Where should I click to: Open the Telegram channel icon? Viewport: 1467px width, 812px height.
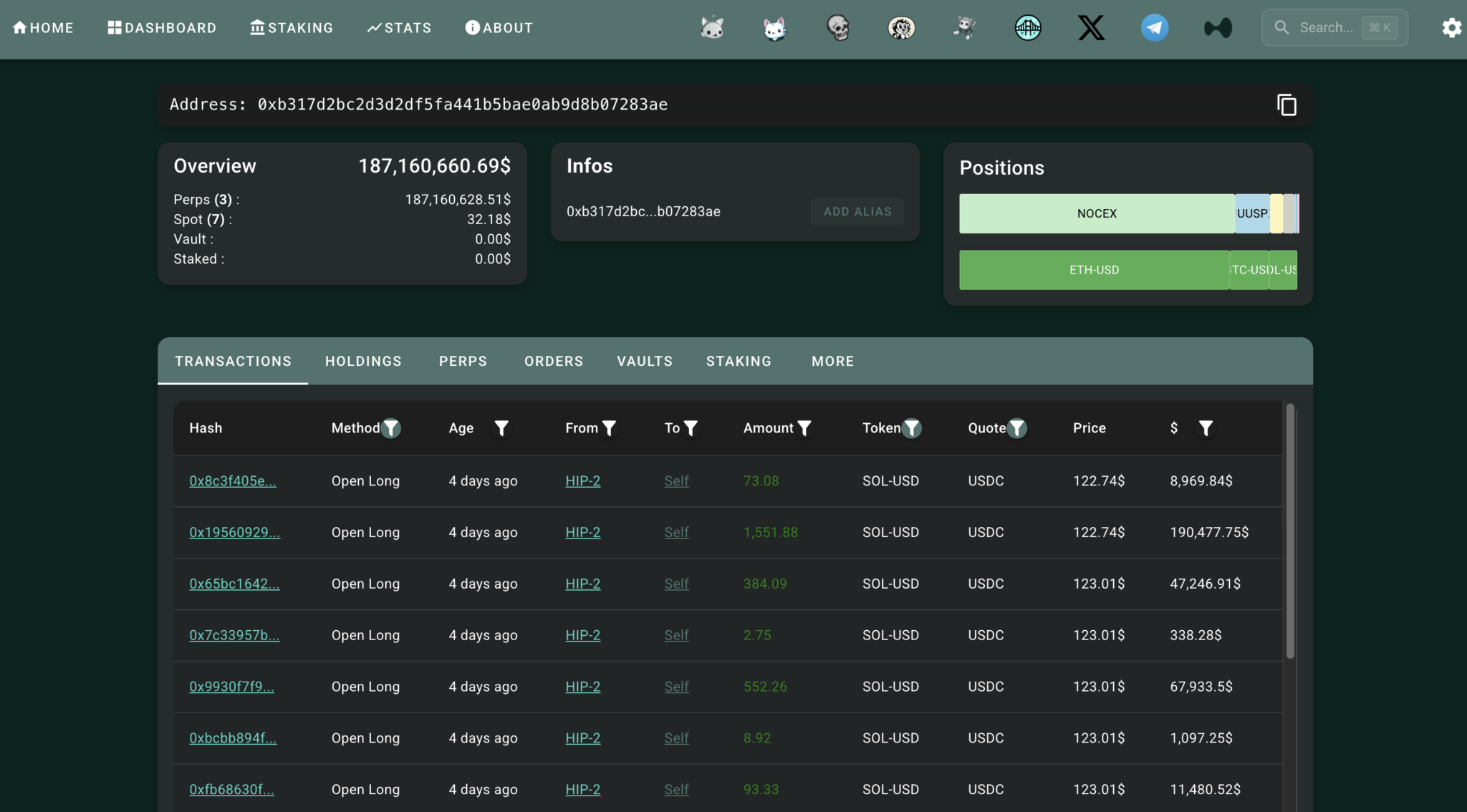tap(1153, 27)
